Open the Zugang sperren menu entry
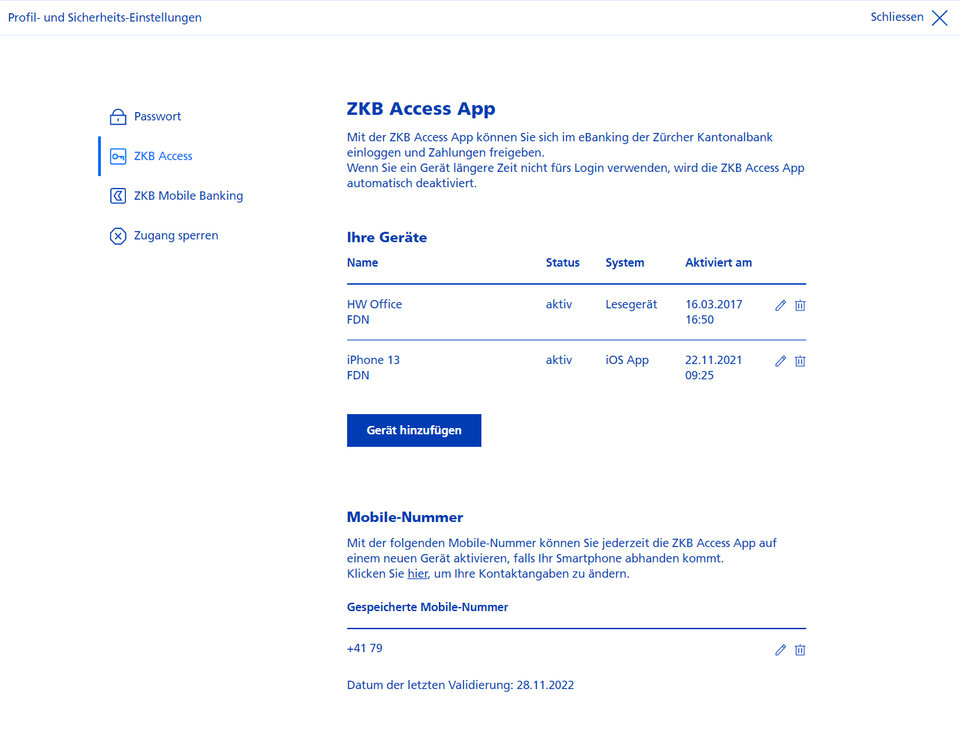 pyautogui.click(x=176, y=236)
